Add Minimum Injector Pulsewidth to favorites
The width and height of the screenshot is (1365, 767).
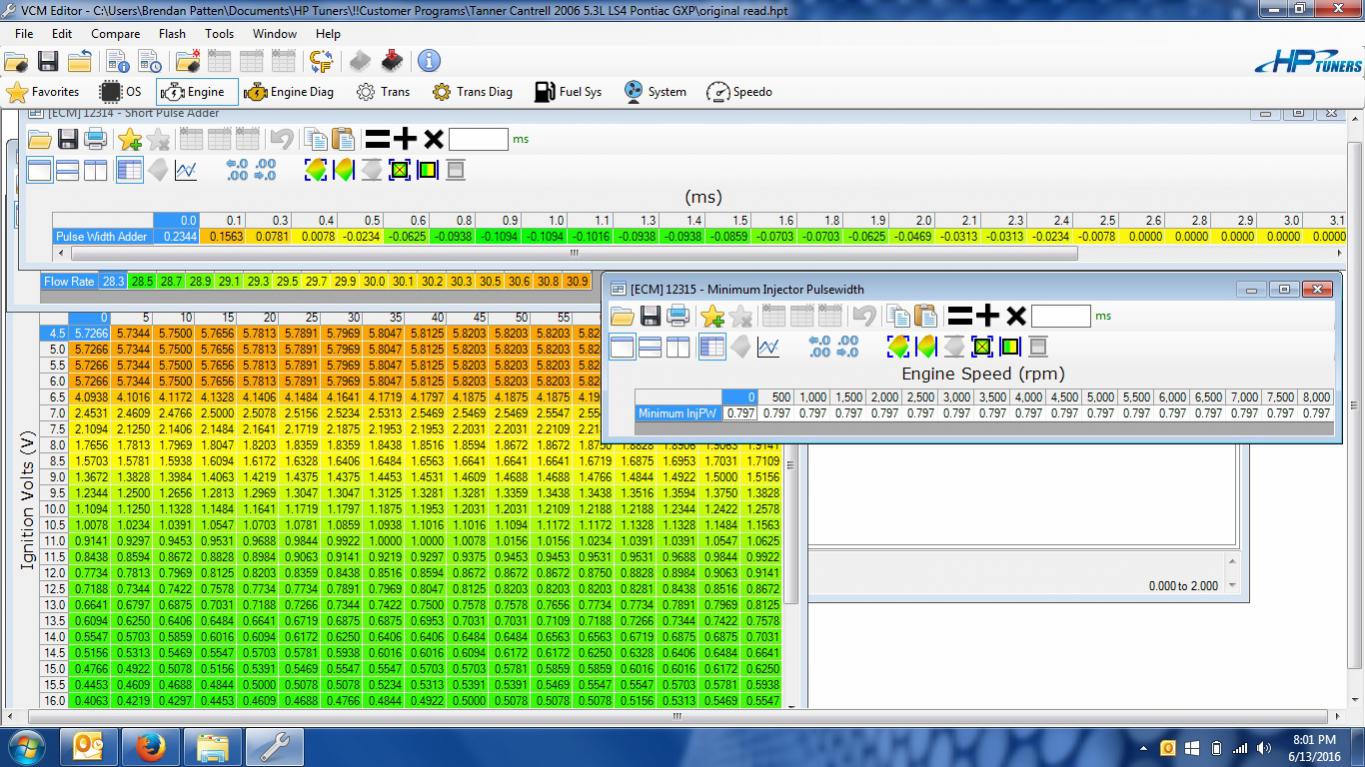coord(713,316)
